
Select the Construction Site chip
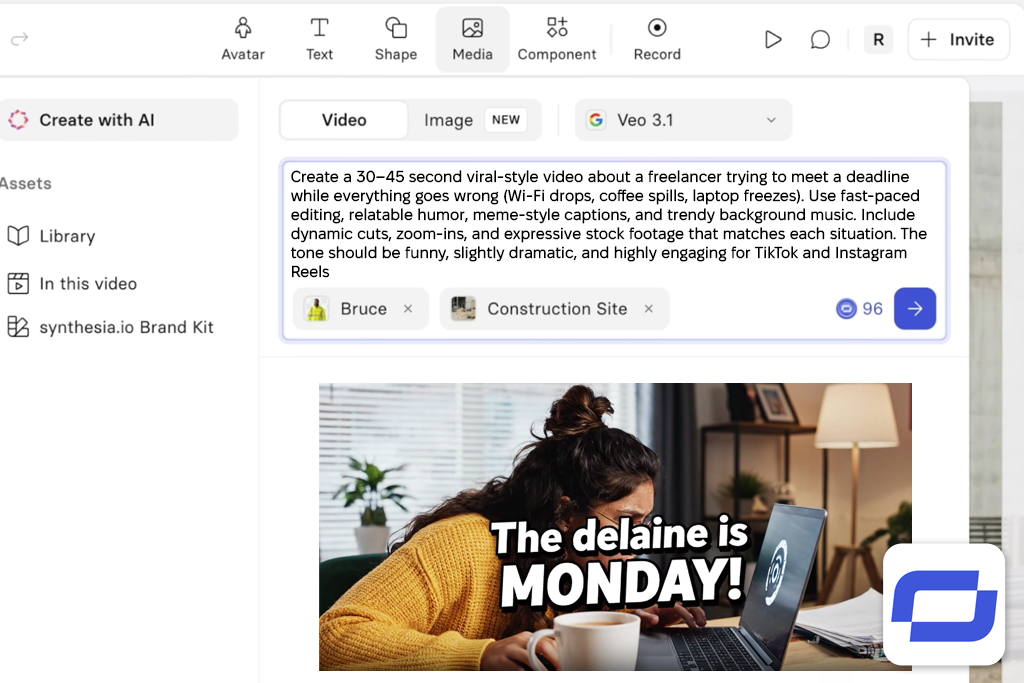(x=554, y=309)
